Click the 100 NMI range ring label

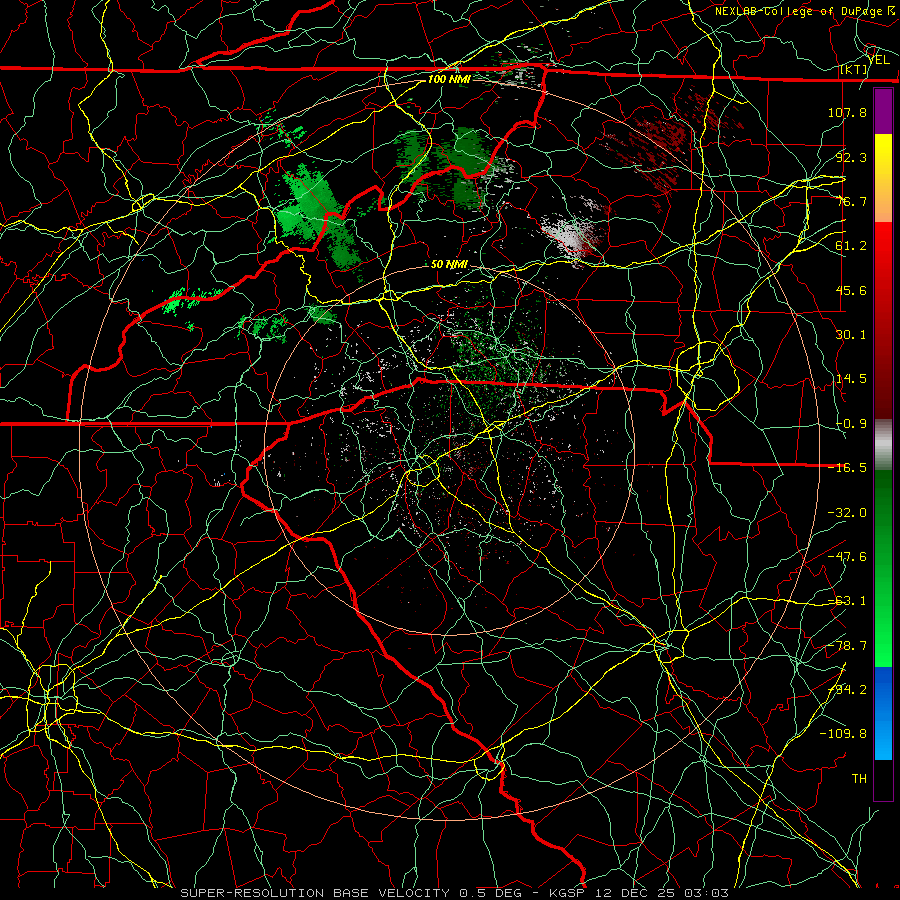(x=449, y=79)
